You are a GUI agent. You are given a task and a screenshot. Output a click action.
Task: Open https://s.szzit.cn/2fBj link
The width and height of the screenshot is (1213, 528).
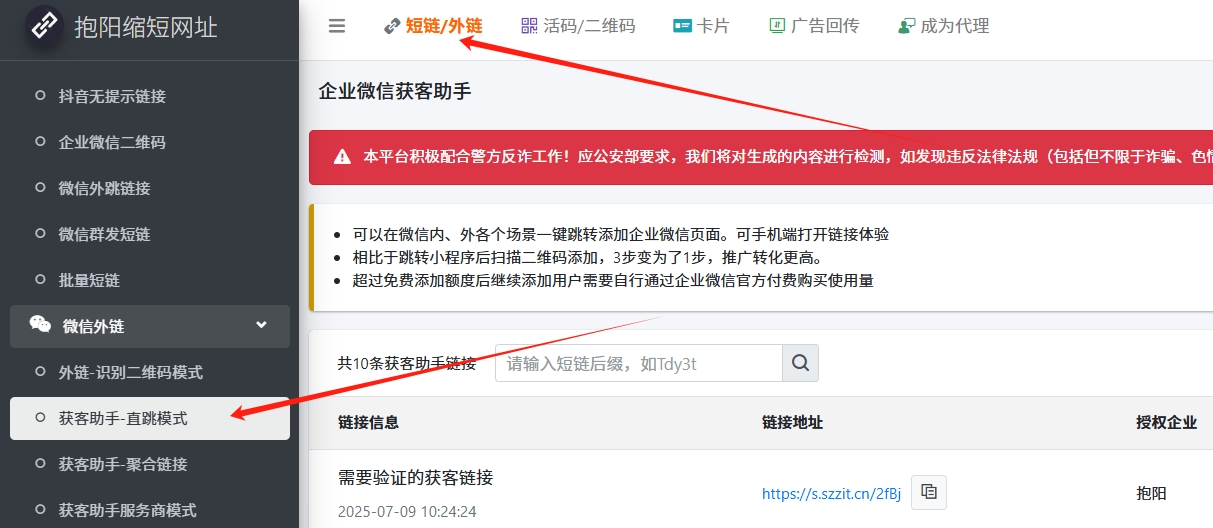pyautogui.click(x=831, y=493)
